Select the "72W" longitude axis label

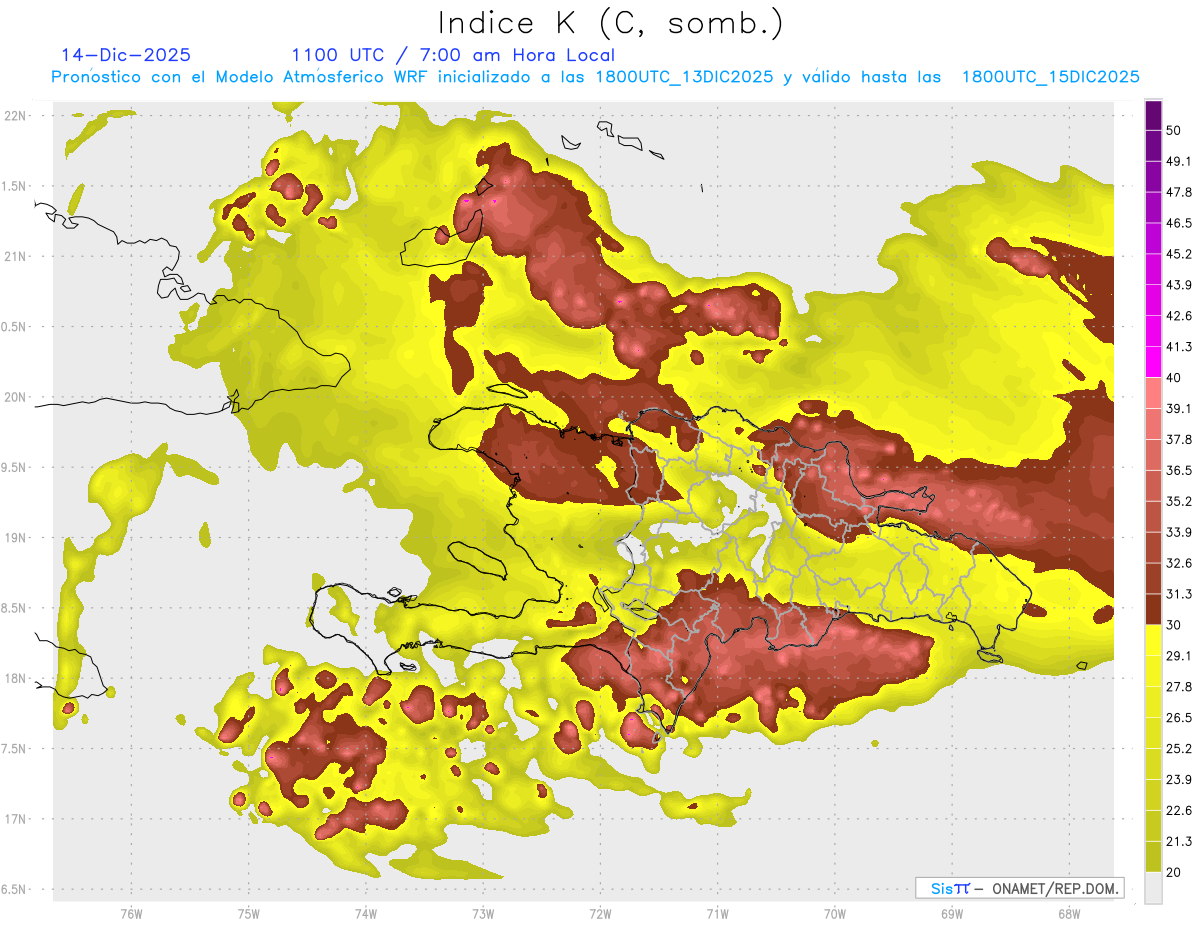[x=600, y=914]
